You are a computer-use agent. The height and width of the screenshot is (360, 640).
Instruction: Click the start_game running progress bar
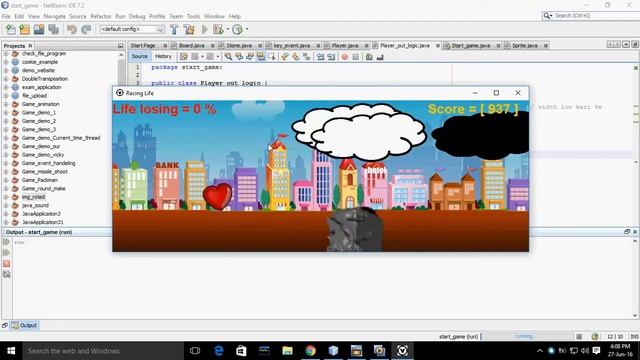[x=527, y=337]
